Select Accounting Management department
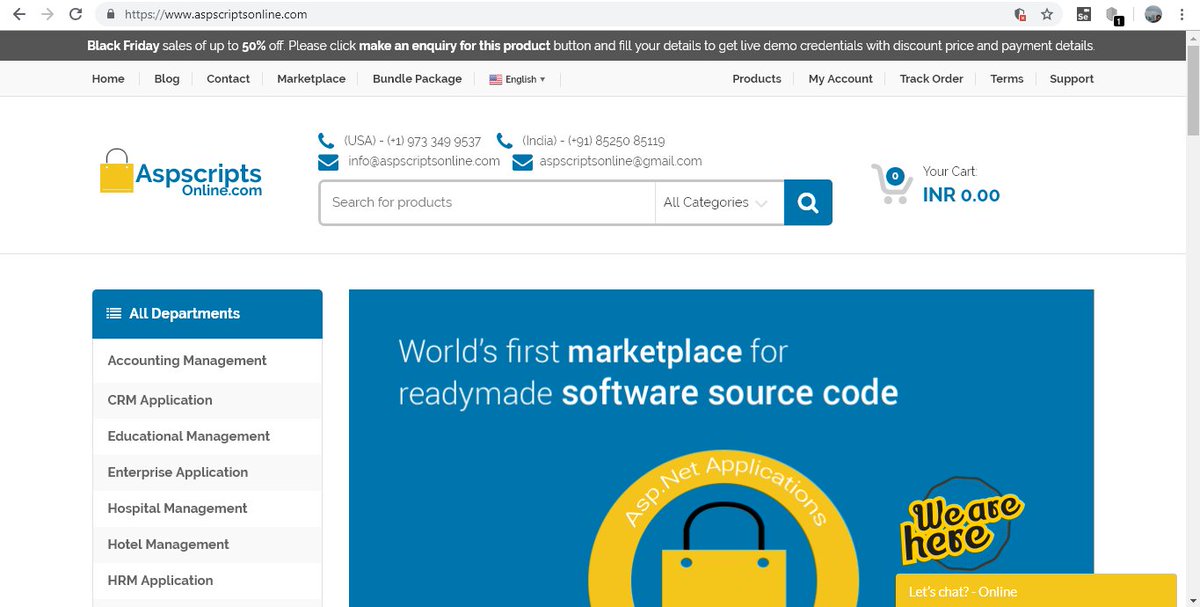This screenshot has height=607, width=1200. pos(187,361)
